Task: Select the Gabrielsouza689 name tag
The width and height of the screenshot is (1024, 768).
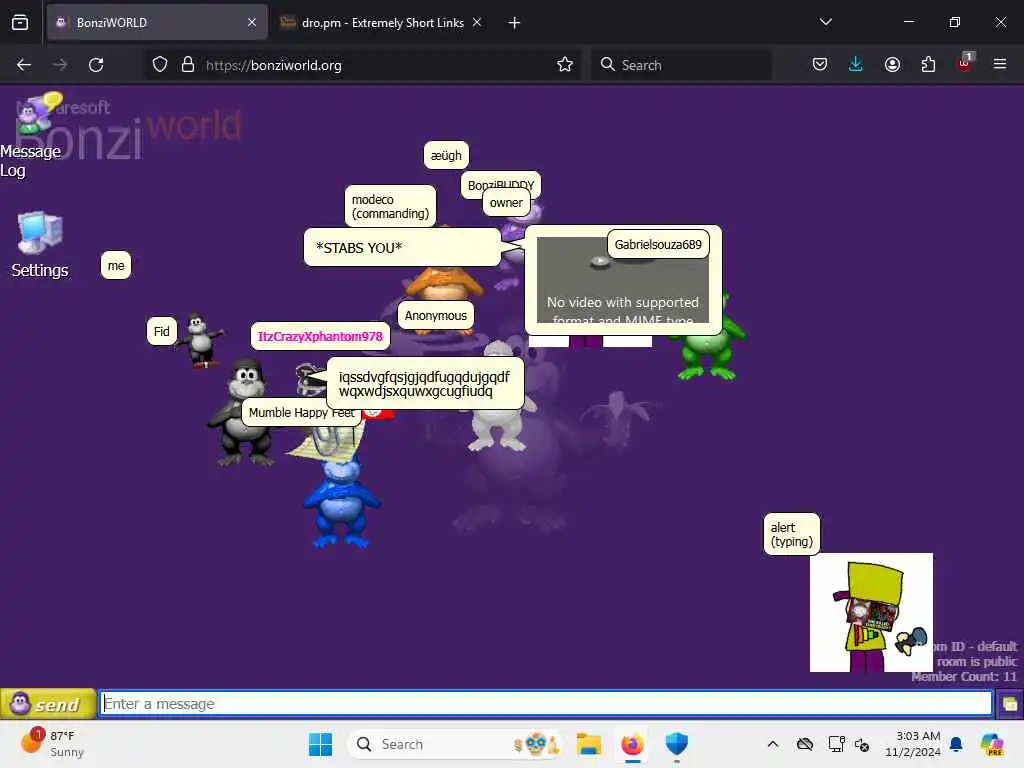Action: point(658,244)
